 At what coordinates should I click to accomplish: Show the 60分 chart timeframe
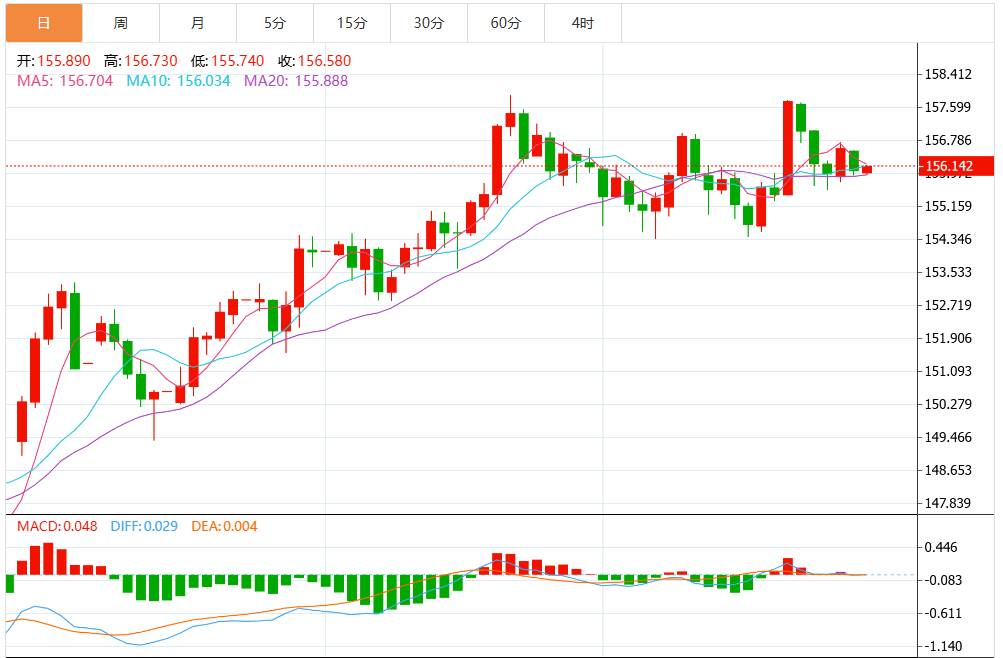click(506, 22)
